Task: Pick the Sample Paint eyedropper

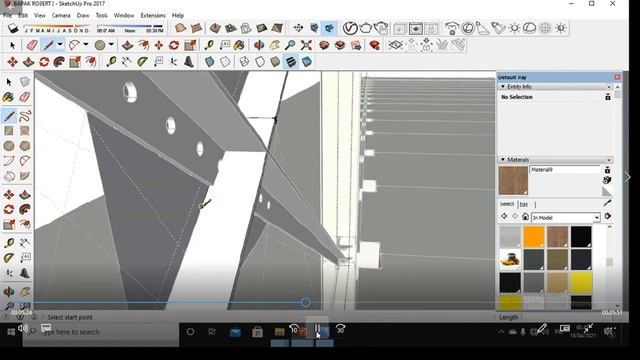Action: (607, 203)
